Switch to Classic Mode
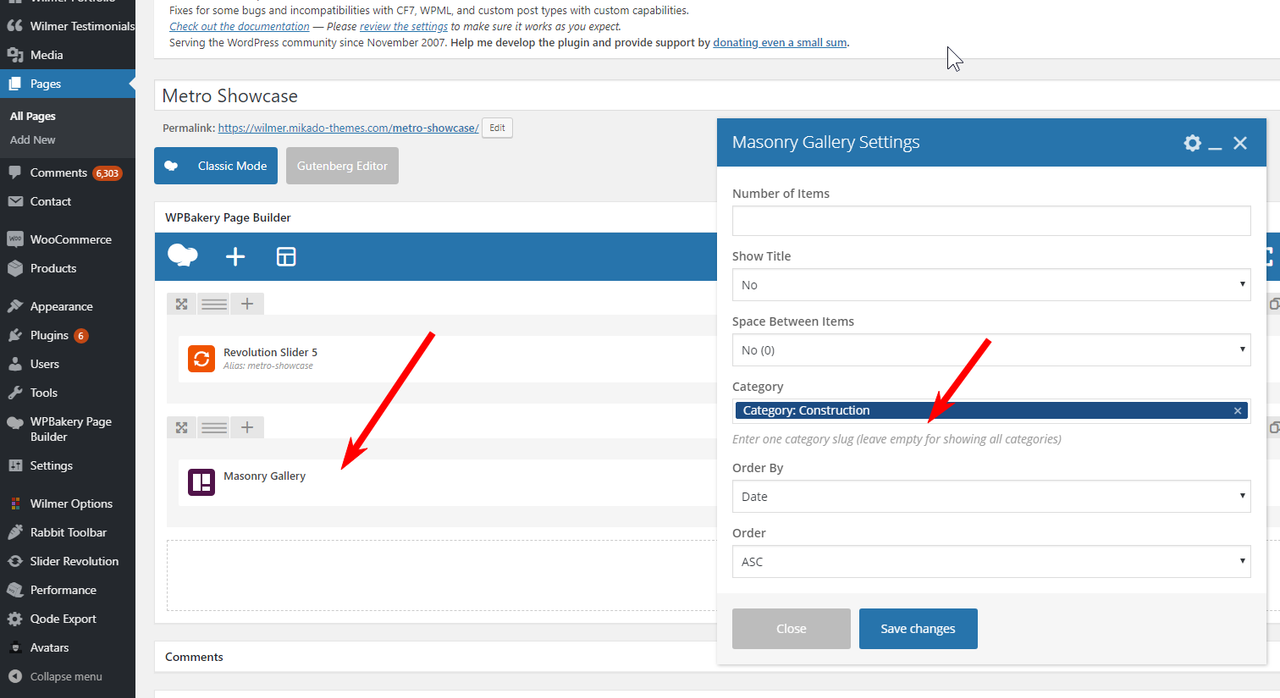This screenshot has width=1280, height=698. coord(217,166)
